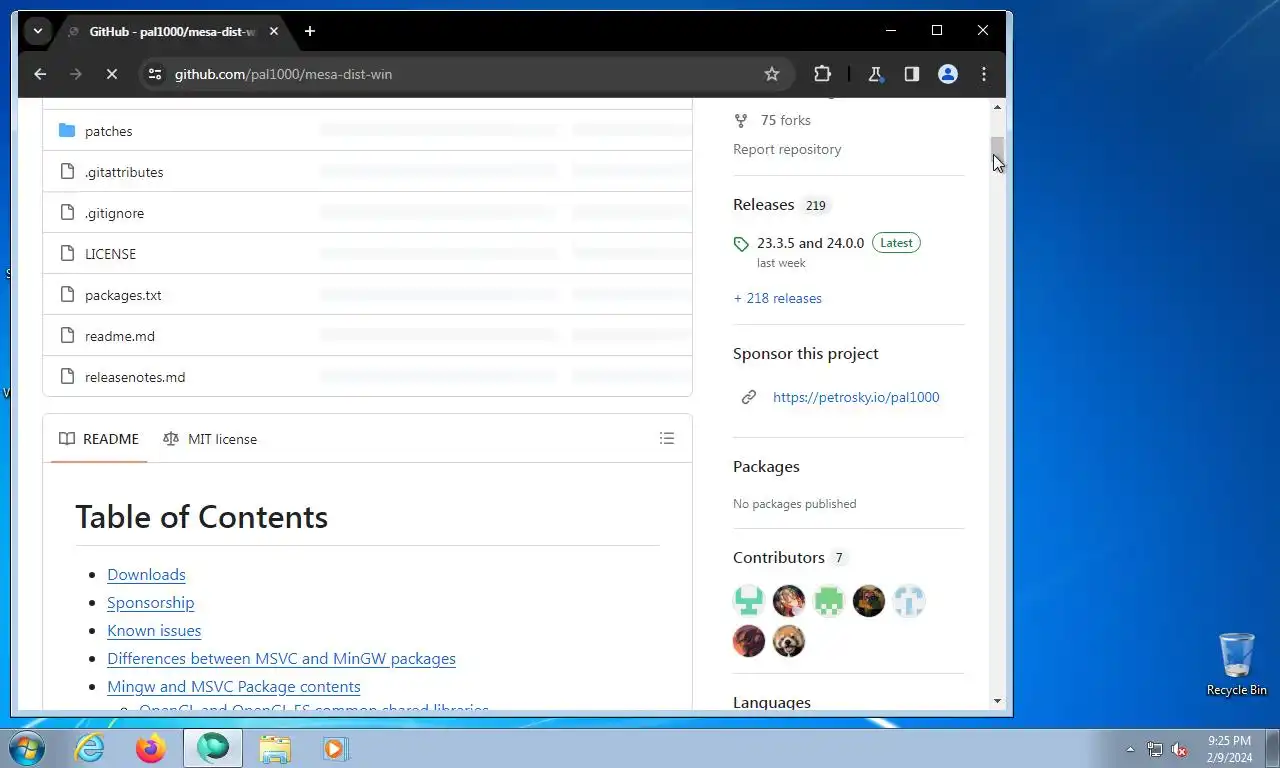Switch to the README tab
This screenshot has height=768, width=1280.
[x=99, y=439]
